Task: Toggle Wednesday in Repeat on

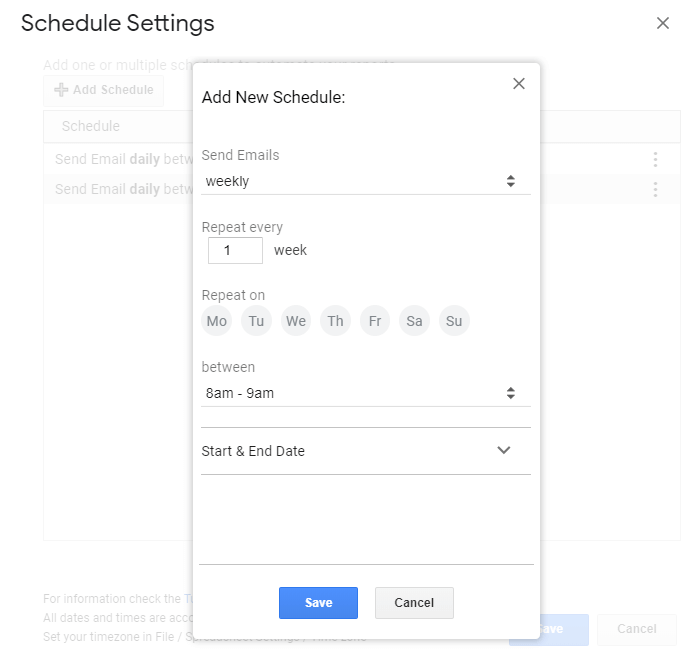Action: coord(295,321)
